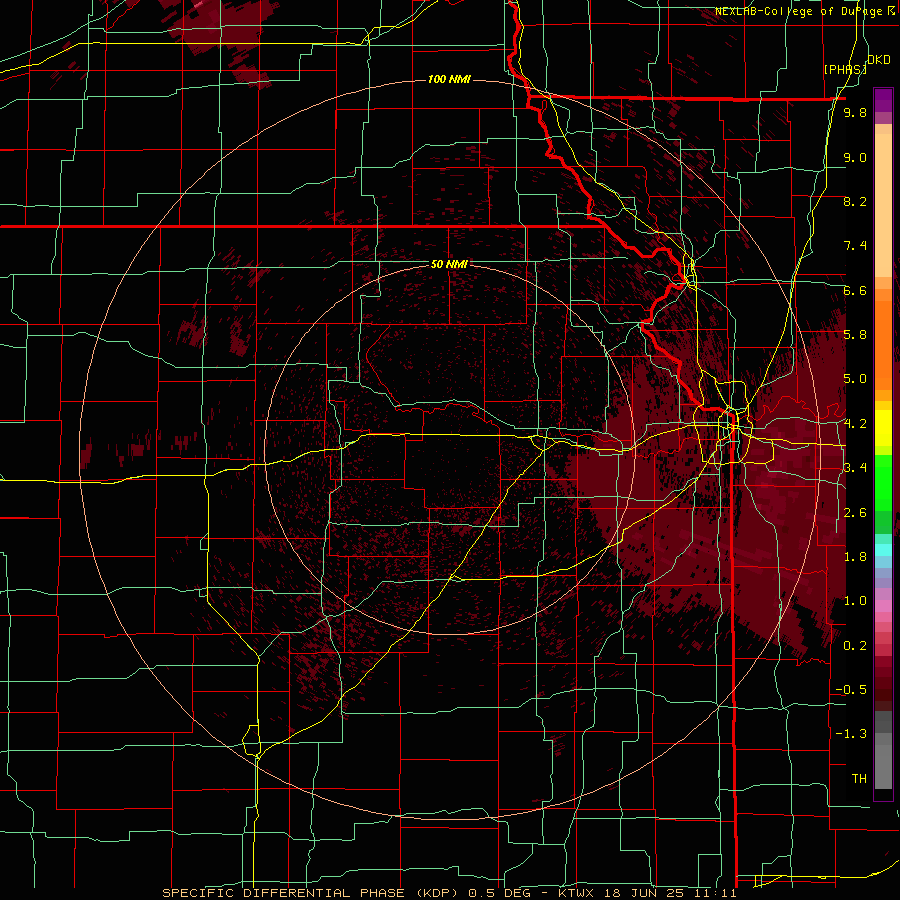Click the TH label on color scale

859,779
